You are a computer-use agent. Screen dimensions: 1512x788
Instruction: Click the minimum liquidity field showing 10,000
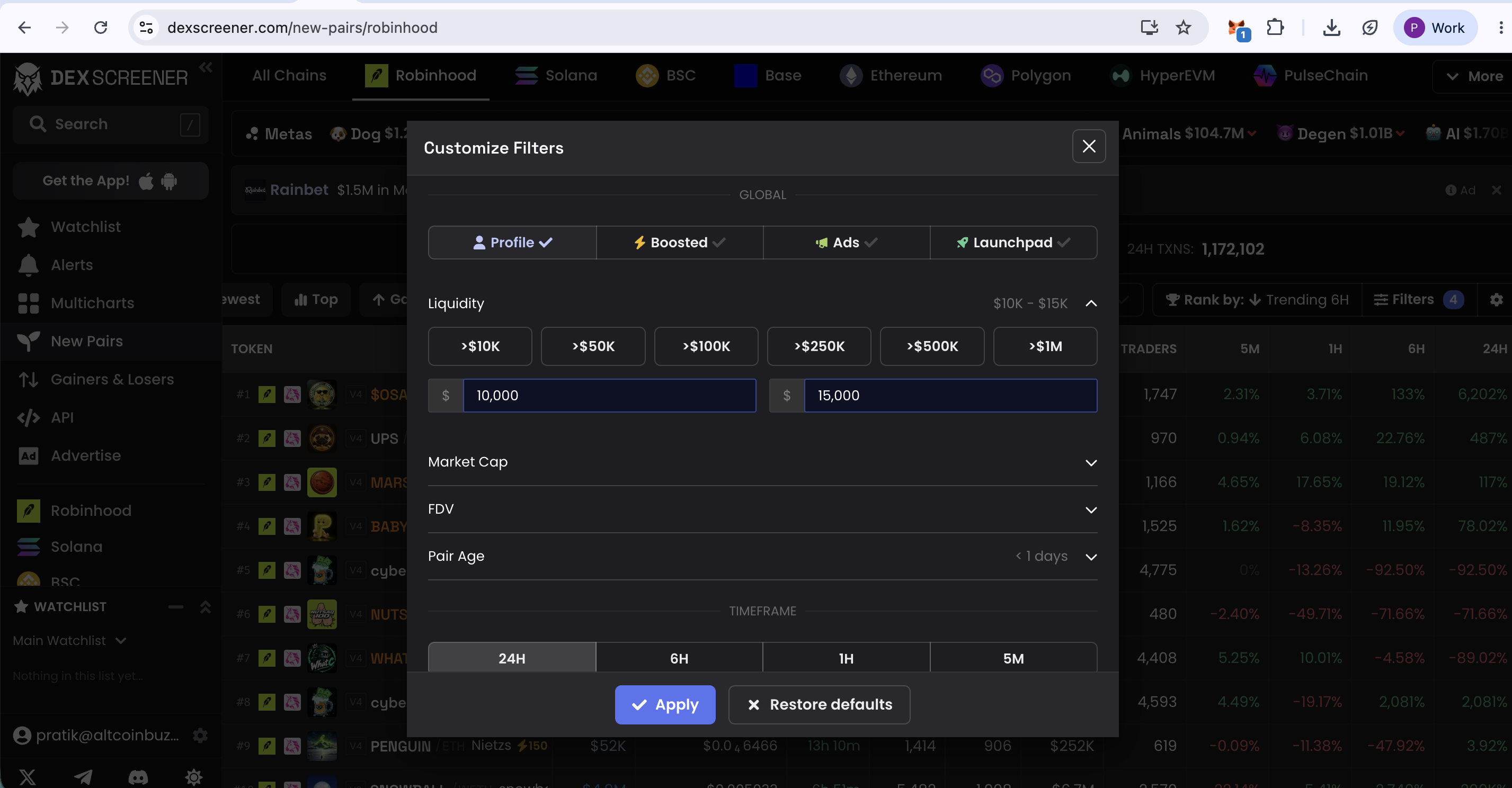(x=609, y=396)
